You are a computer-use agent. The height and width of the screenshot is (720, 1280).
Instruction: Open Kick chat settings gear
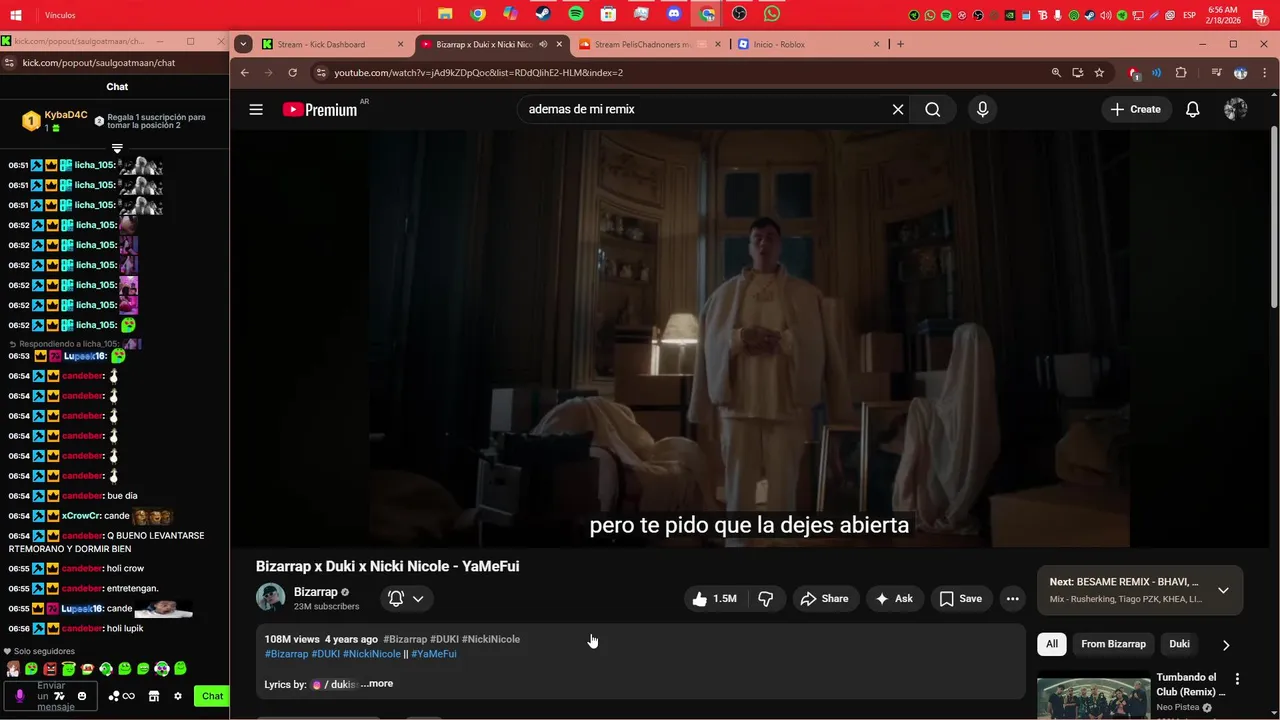[x=178, y=696]
